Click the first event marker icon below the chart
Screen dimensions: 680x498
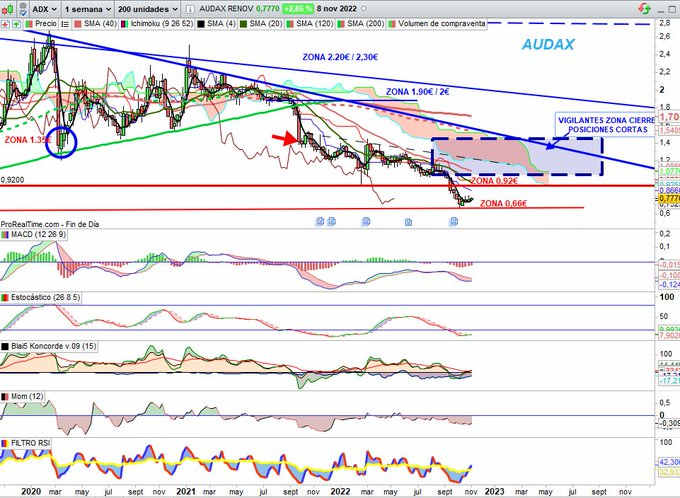click(x=320, y=221)
